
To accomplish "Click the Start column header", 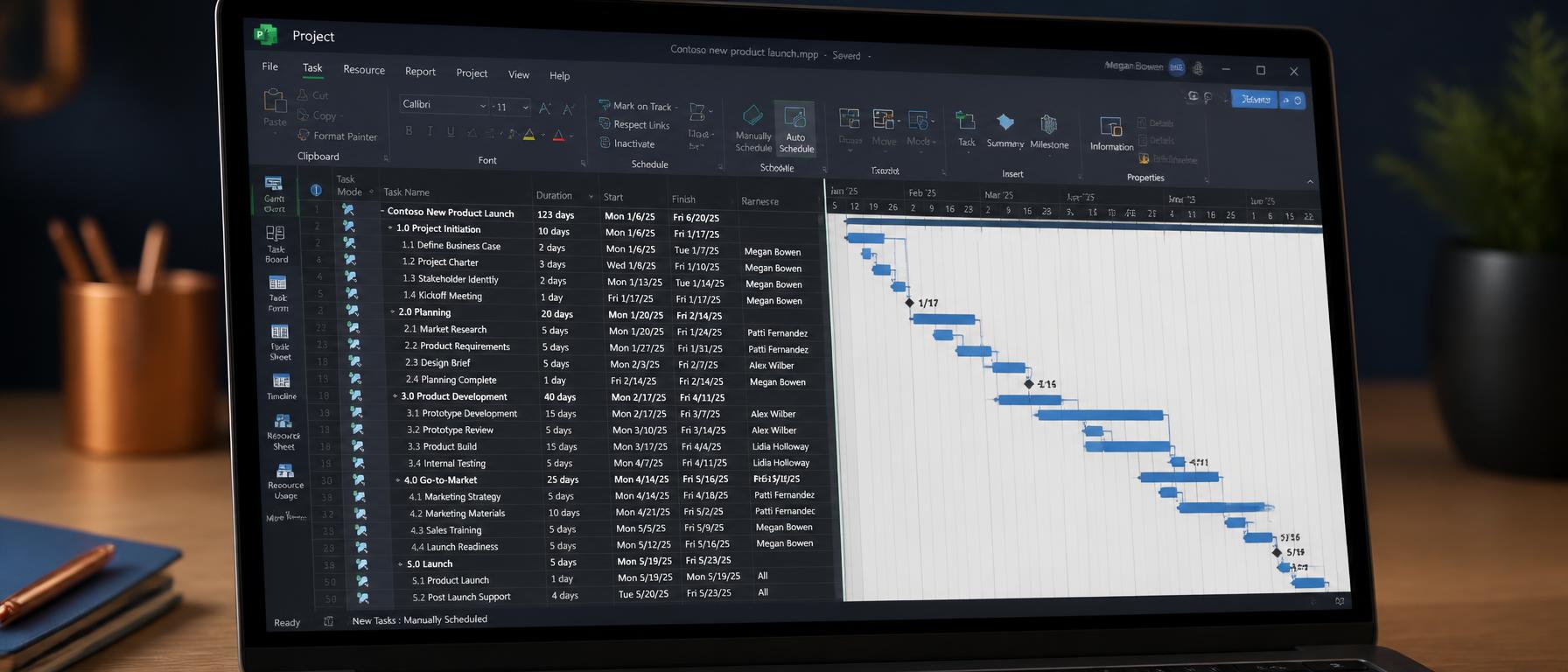I will click(613, 198).
